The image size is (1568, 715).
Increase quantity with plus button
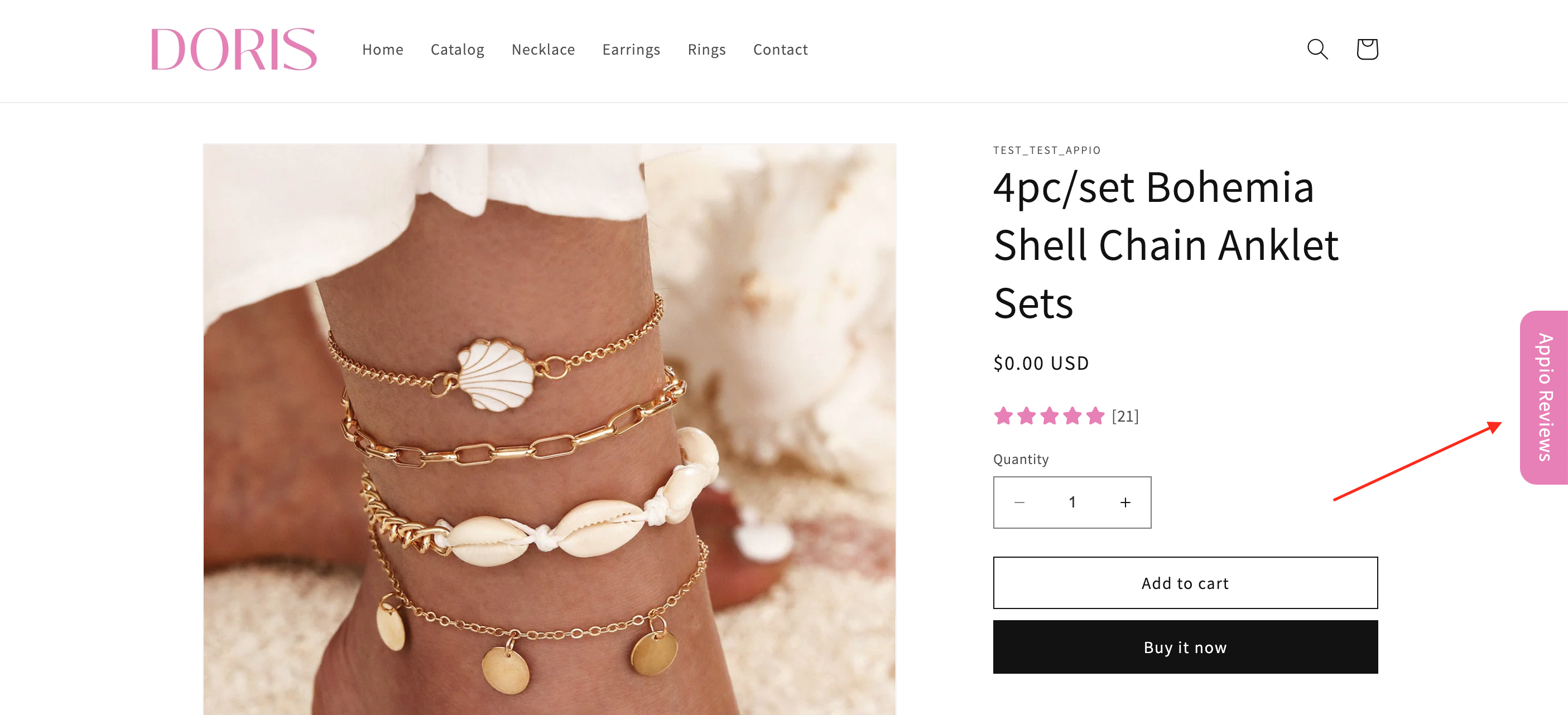point(1126,502)
